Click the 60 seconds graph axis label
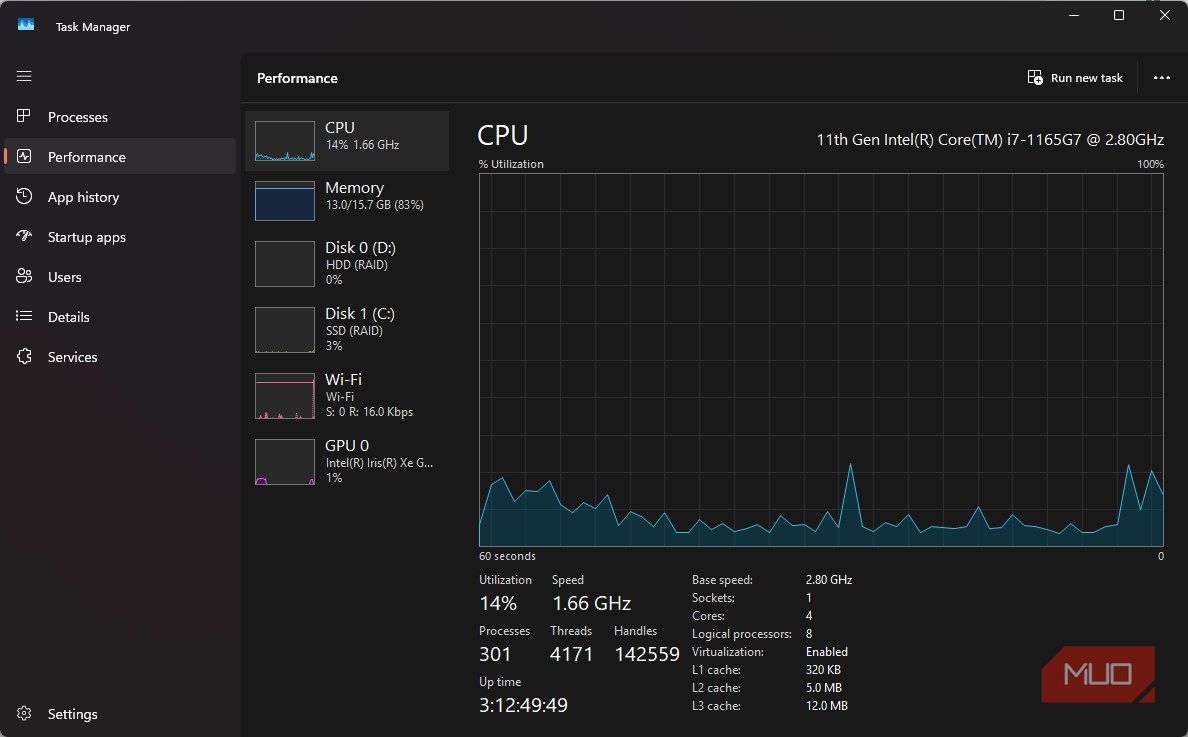Viewport: 1188px width, 737px height. tap(507, 556)
